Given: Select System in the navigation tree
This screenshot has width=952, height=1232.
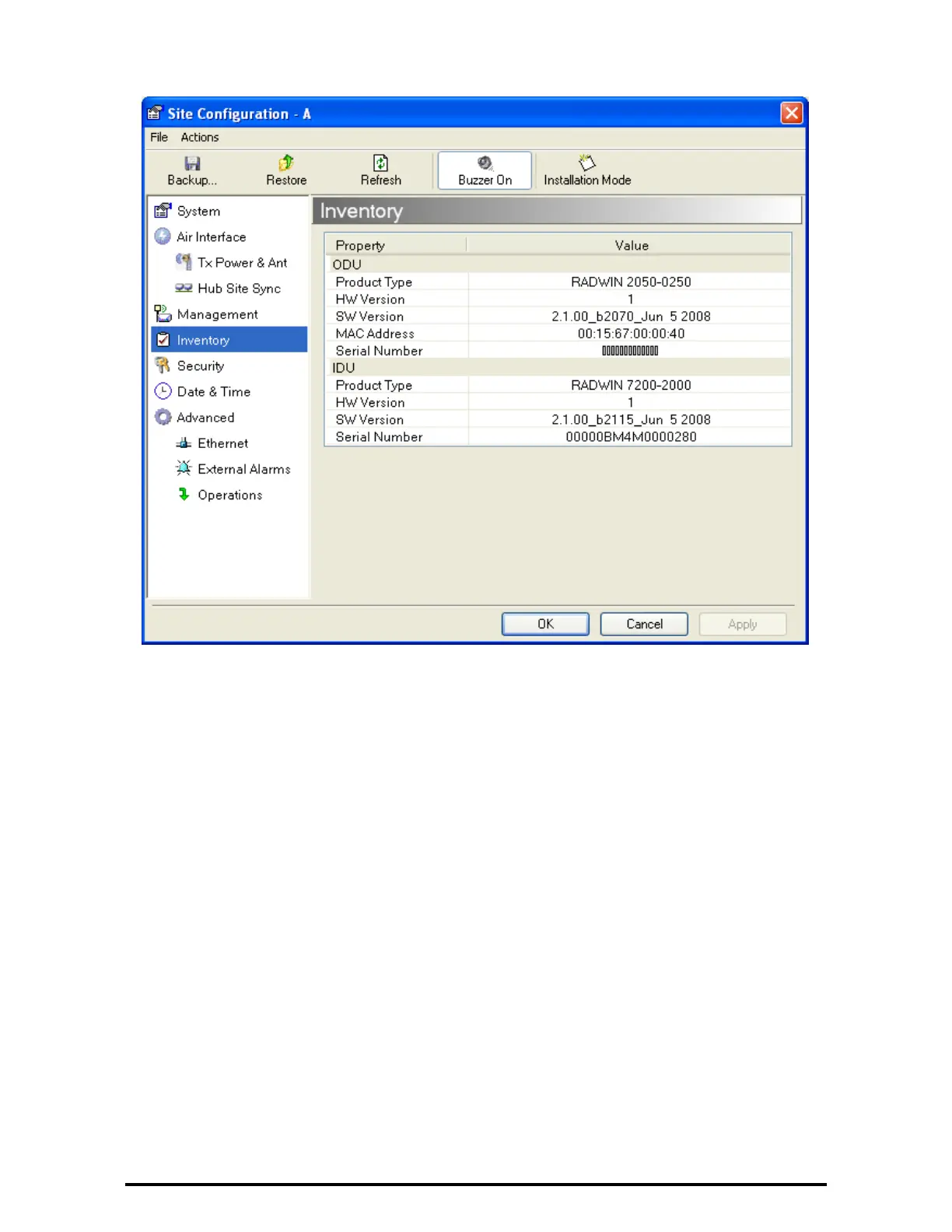Looking at the screenshot, I should point(198,212).
